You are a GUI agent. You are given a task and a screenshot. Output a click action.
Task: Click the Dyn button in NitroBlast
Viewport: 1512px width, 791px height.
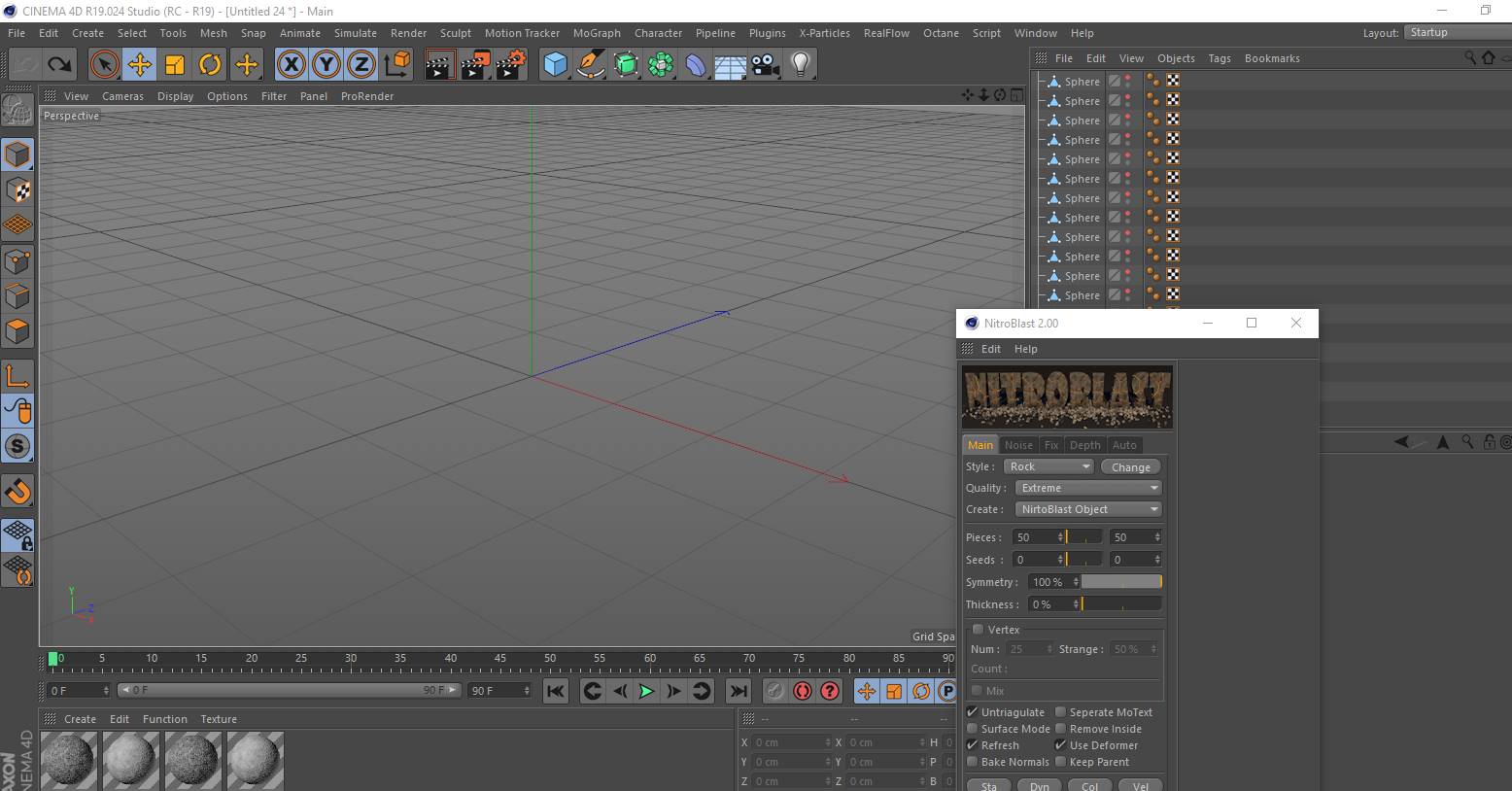coord(1040,785)
